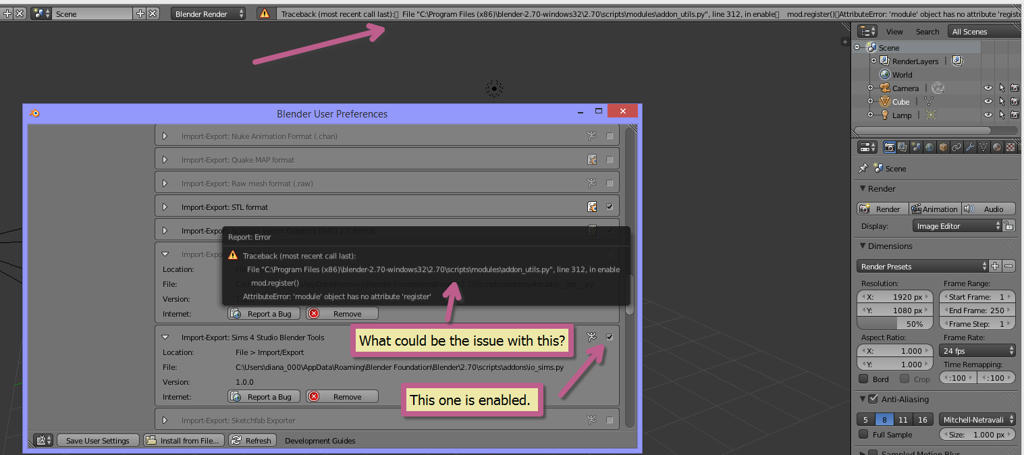Screen dimensions: 1024x455
Task: Open the object properties cube icon tab
Action: (x=943, y=148)
